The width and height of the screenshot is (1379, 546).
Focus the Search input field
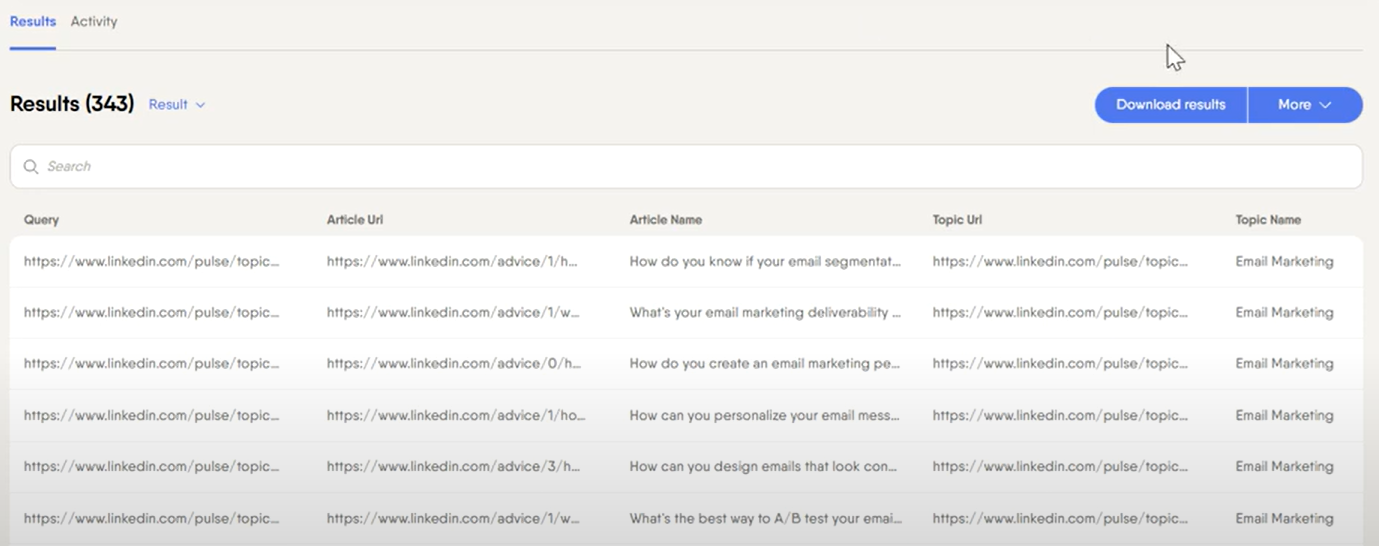coord(686,166)
